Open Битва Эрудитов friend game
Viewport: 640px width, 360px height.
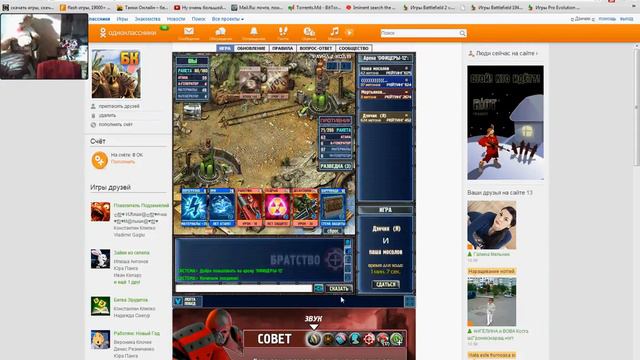coord(131,300)
